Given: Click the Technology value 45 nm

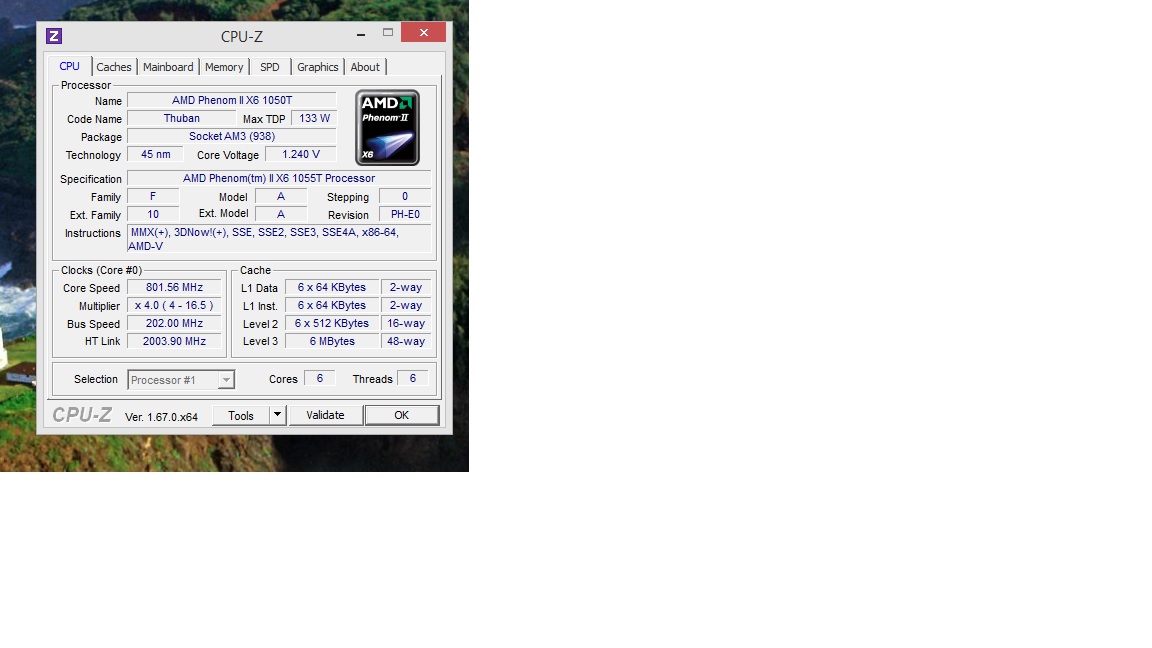Looking at the screenshot, I should 156,154.
